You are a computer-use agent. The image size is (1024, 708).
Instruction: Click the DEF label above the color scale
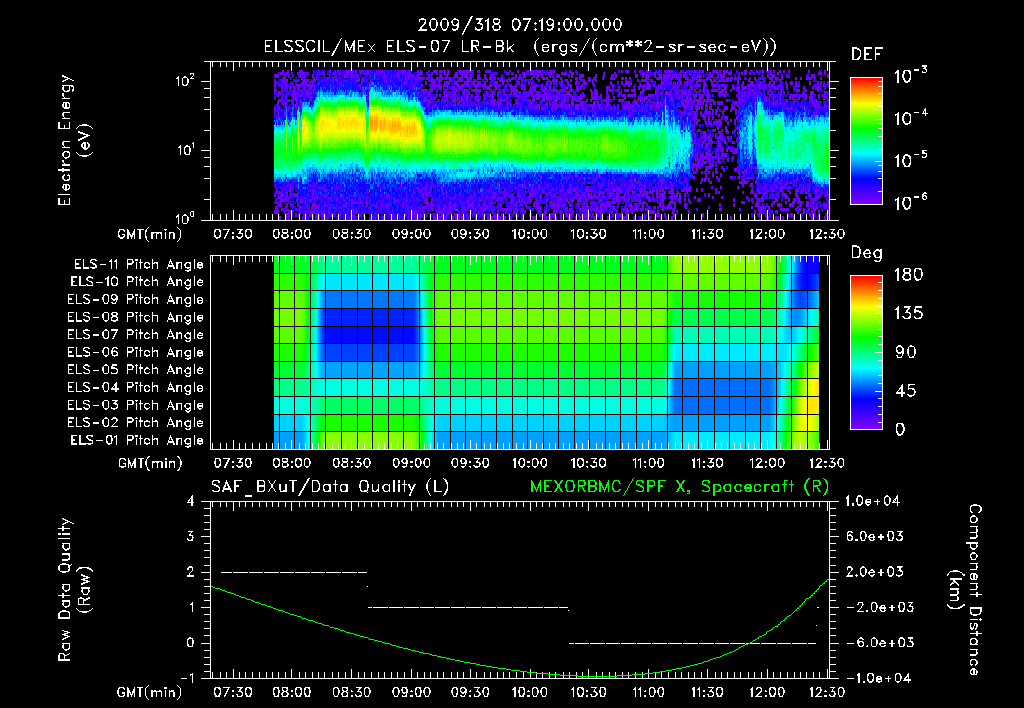867,54
